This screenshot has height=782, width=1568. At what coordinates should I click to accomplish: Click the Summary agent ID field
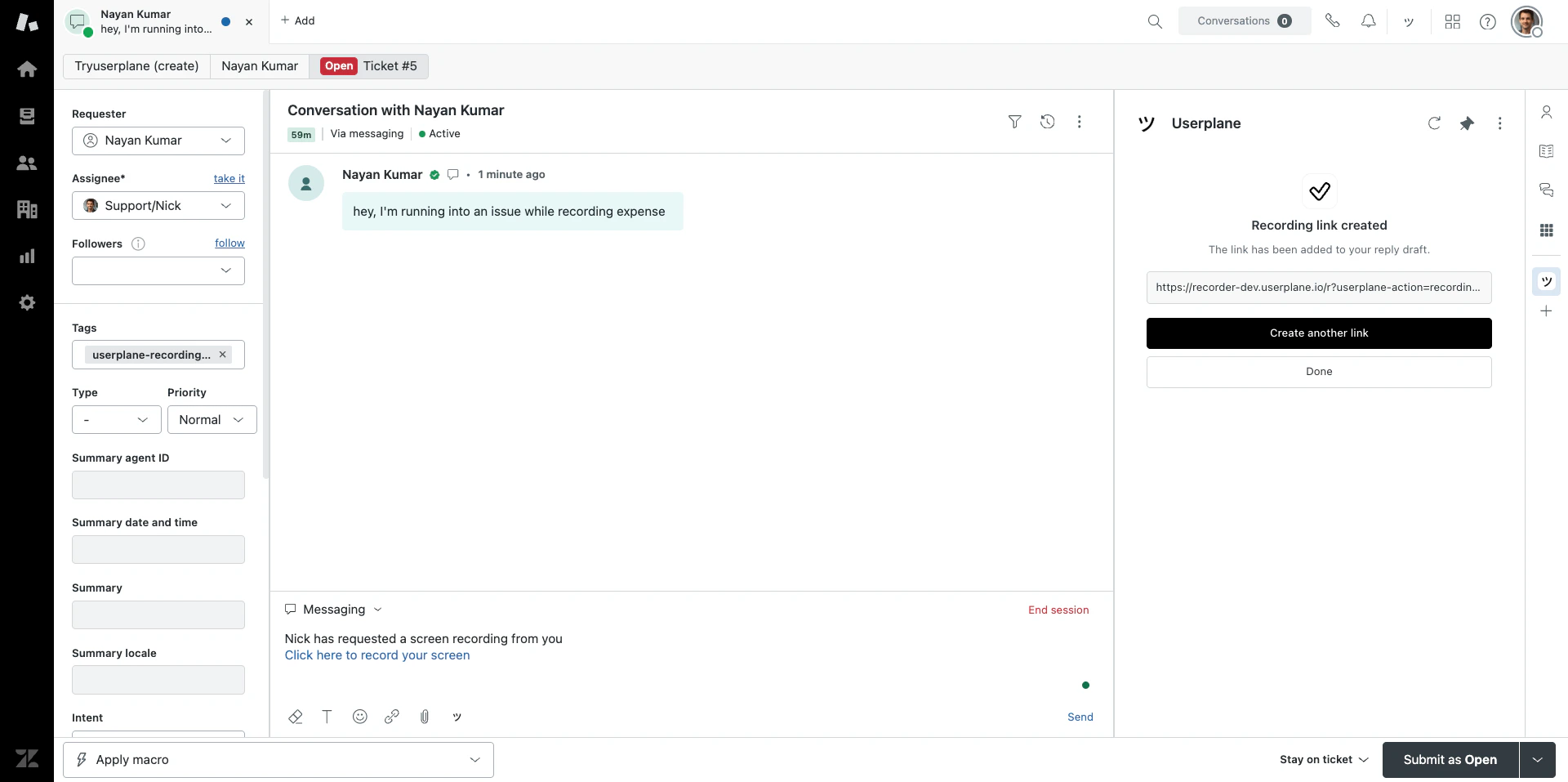click(x=158, y=485)
